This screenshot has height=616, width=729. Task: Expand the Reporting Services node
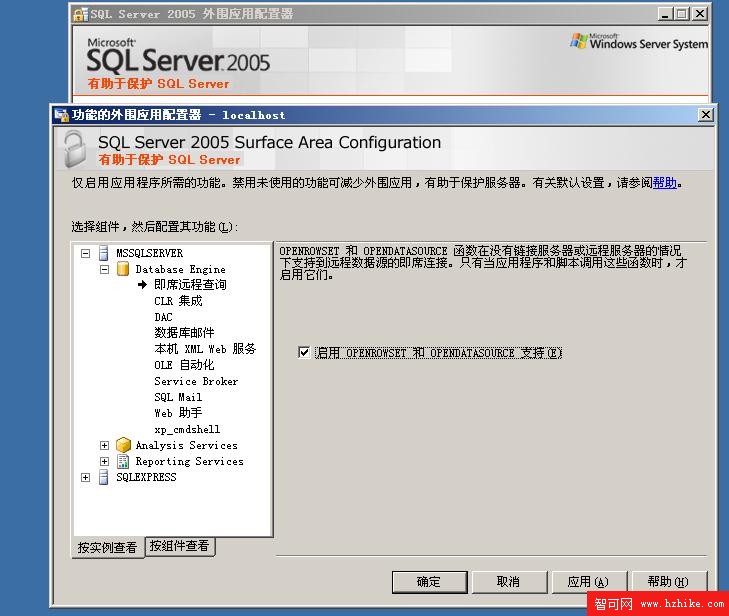tap(105, 461)
